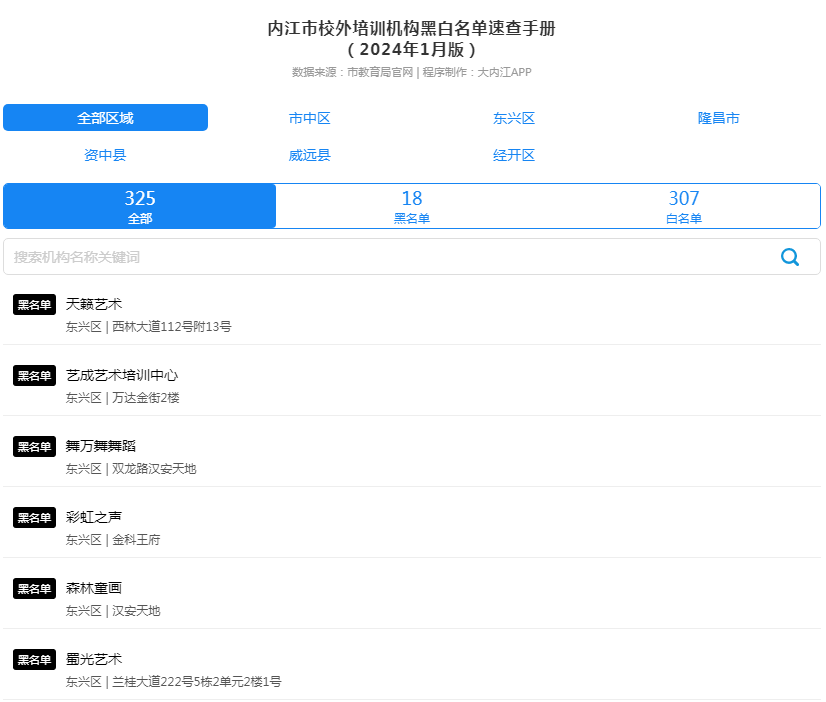Viewport: 826px width, 702px height.
Task: Switch to 隆昌市 region
Action: [718, 118]
